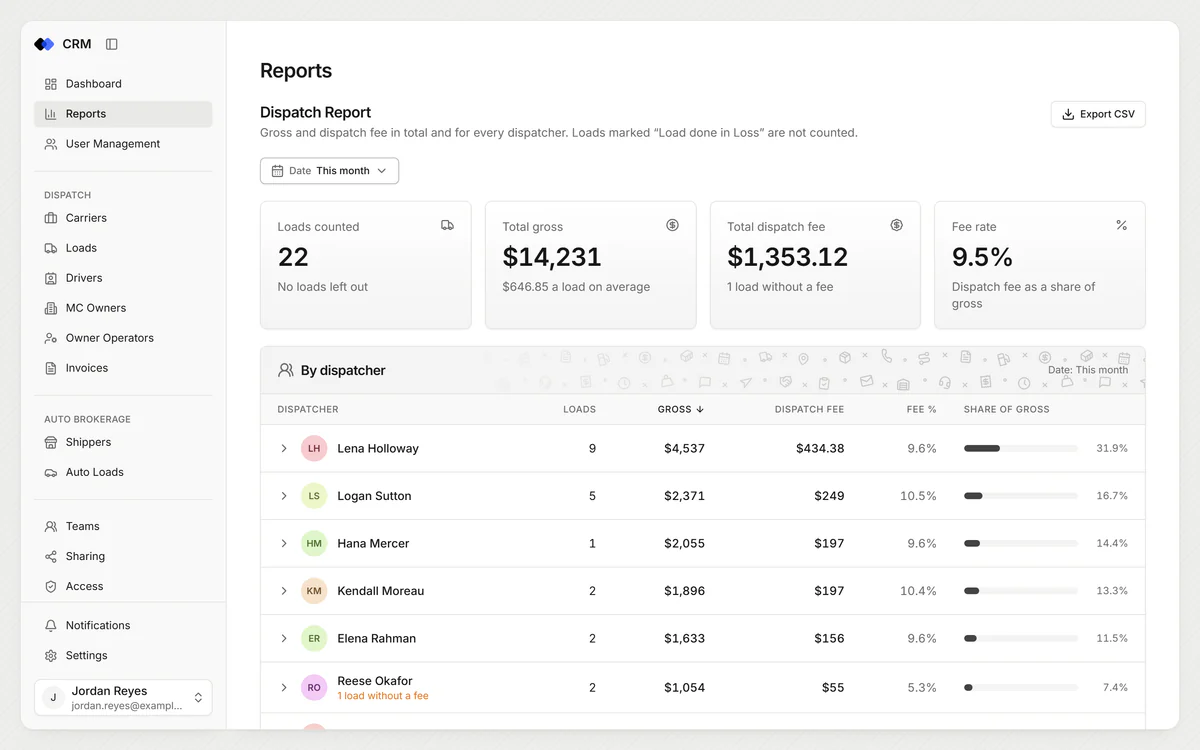Click the LH avatar for Lena Holloway
The height and width of the screenshot is (750, 1200).
click(x=314, y=448)
